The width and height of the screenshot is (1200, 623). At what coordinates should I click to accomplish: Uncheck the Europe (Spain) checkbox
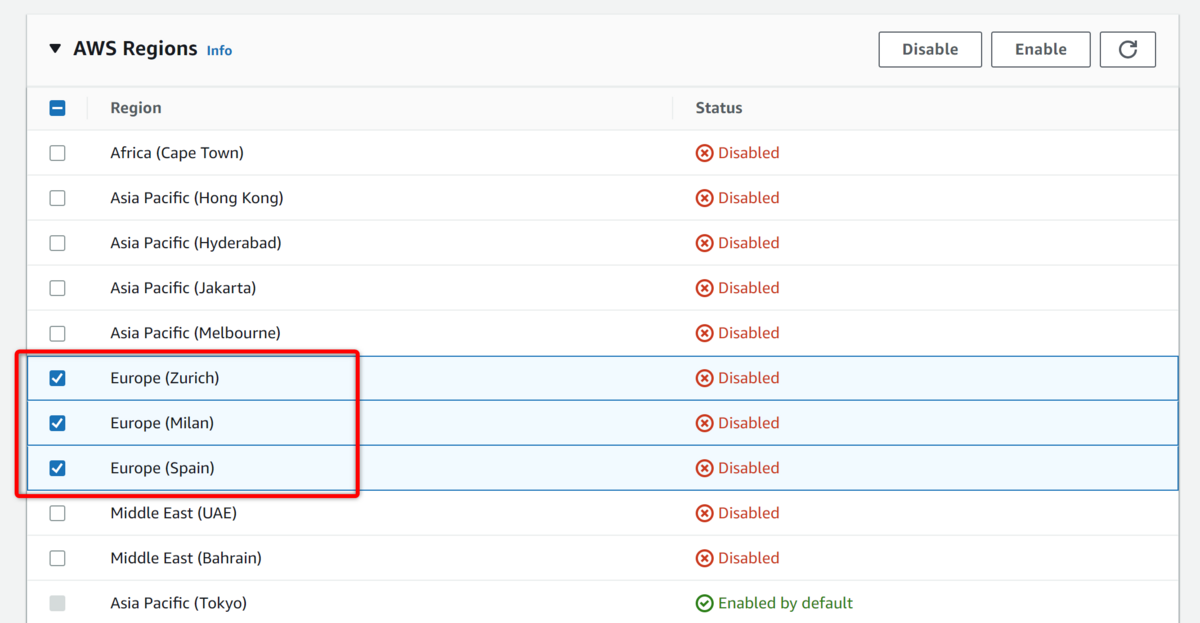(57, 468)
